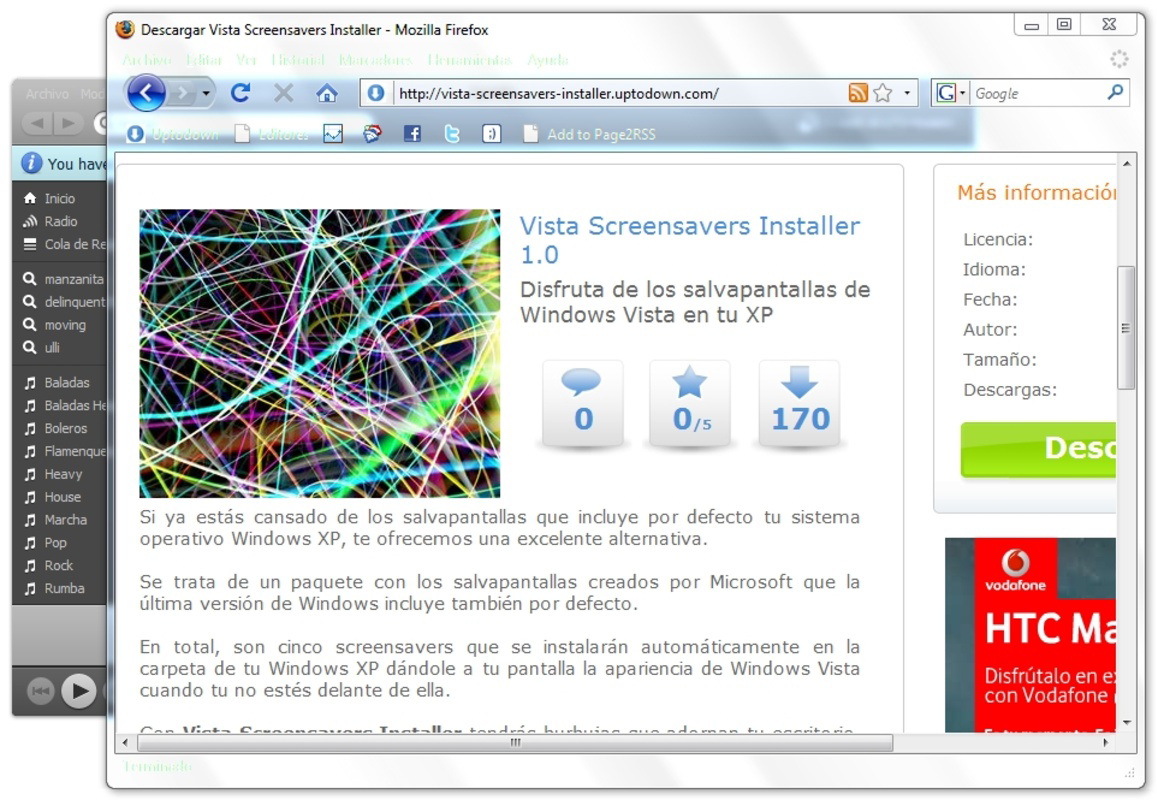Open Cola de Re... queue in music player
This screenshot has height=800, width=1158.
[64, 244]
